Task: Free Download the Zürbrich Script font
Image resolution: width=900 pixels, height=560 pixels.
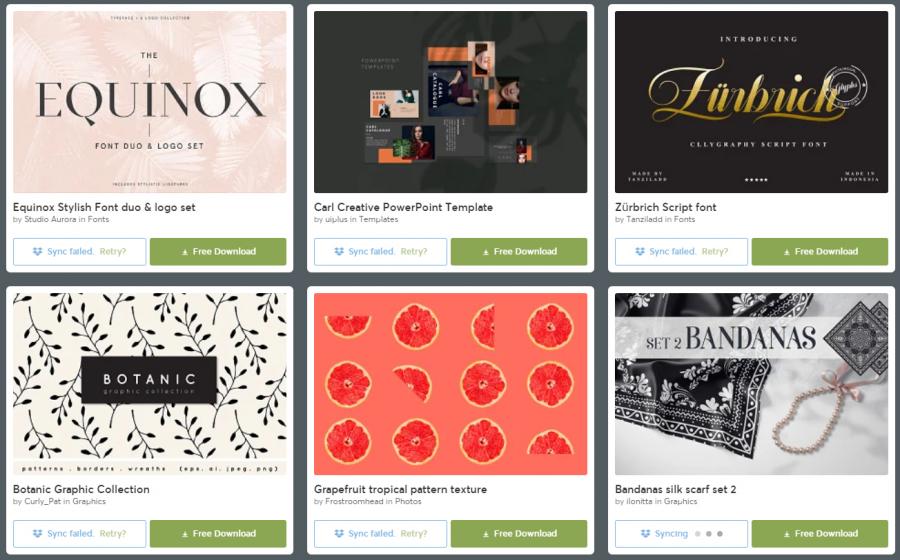Action: 820,251
